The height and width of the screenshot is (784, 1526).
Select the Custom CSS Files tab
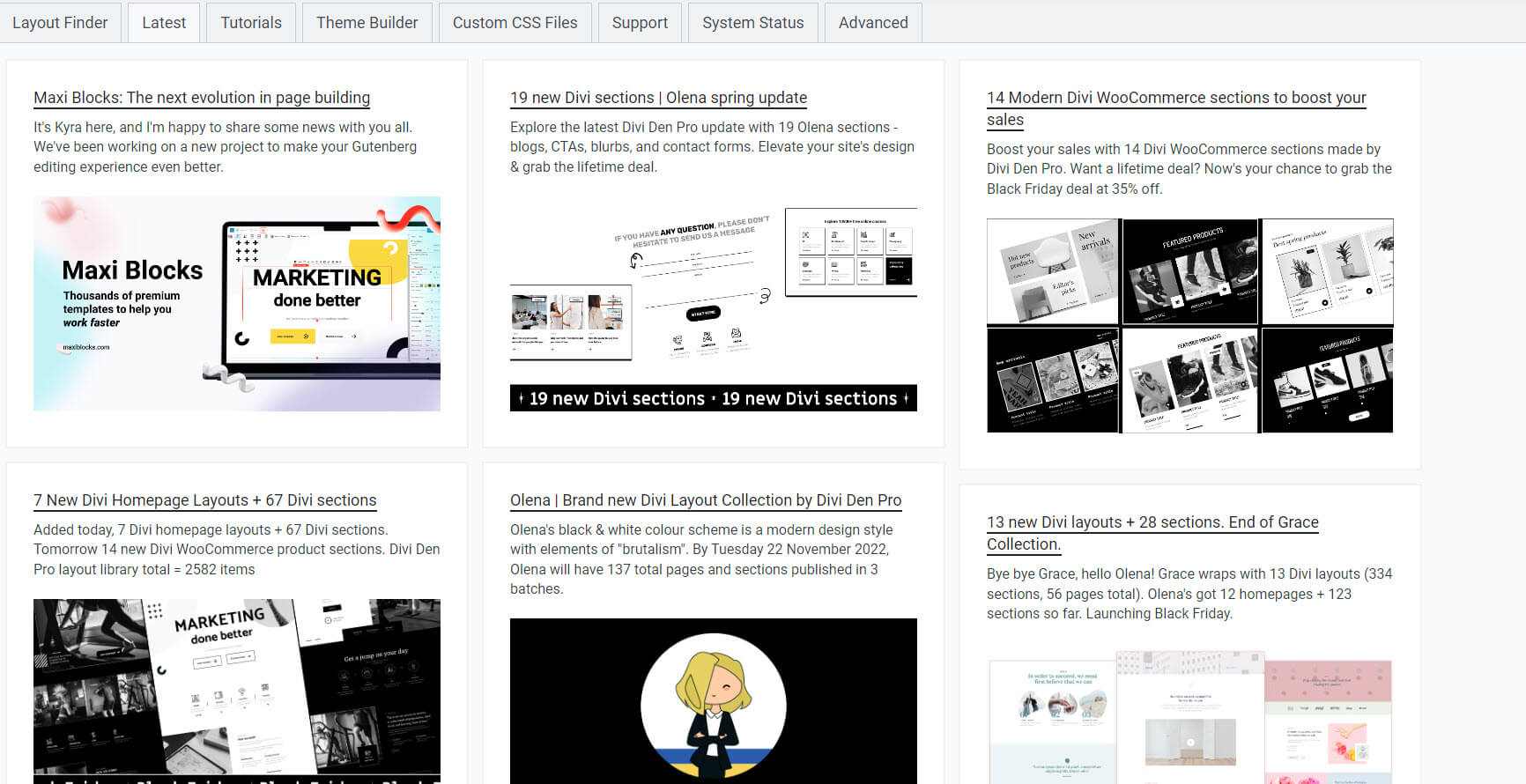(x=515, y=23)
